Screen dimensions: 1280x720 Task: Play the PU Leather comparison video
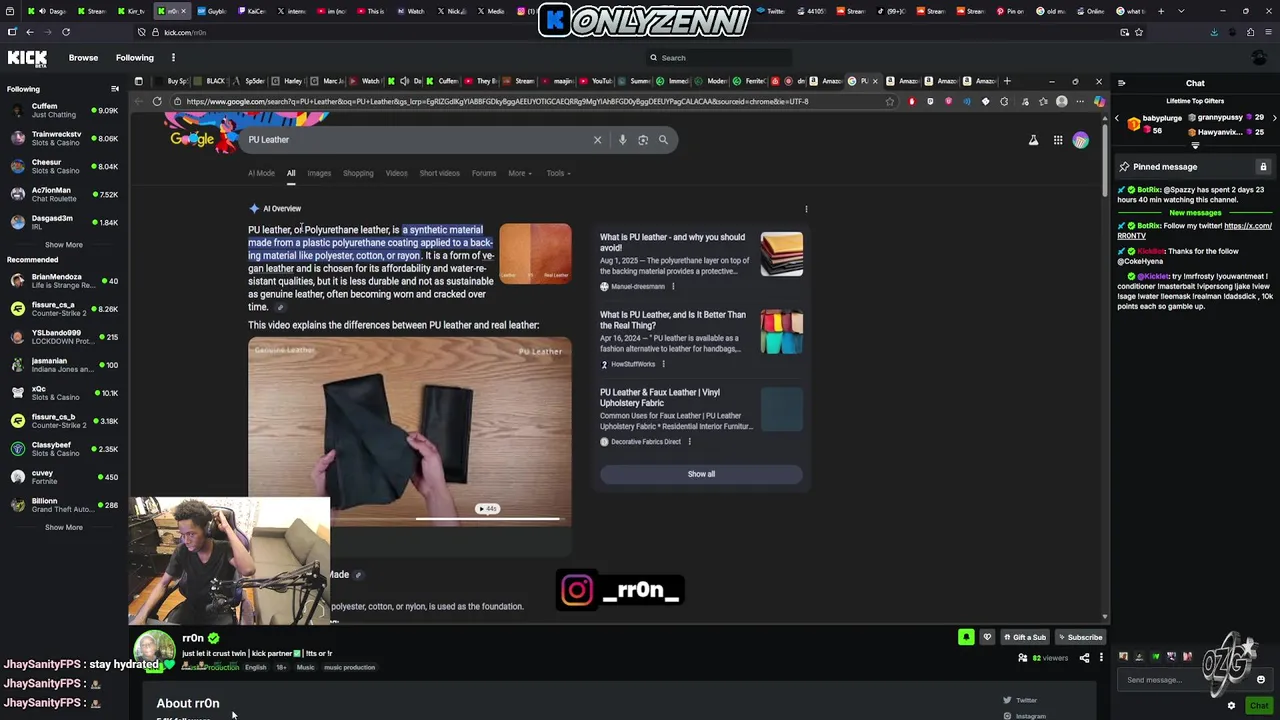pos(410,431)
